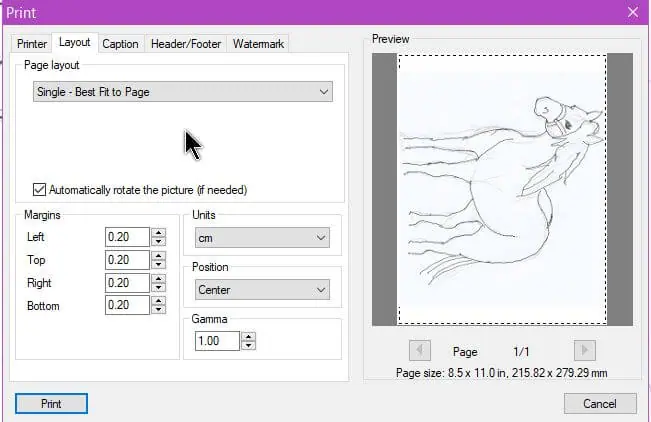Increase the Bottom margin with up arrow
Viewport: 651px width, 422px height.
pyautogui.click(x=159, y=300)
